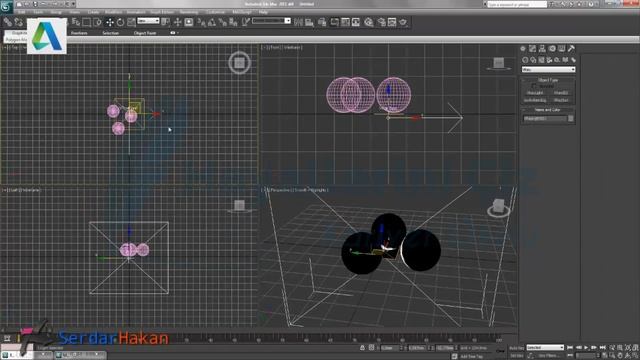Open the Edit menu
The width and height of the screenshot is (640, 360).
click(x=21, y=12)
